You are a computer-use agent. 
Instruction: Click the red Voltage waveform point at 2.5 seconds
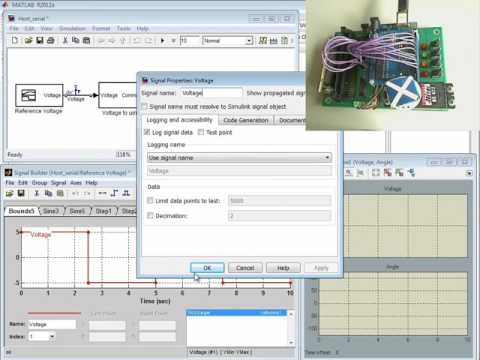[x=89, y=232]
